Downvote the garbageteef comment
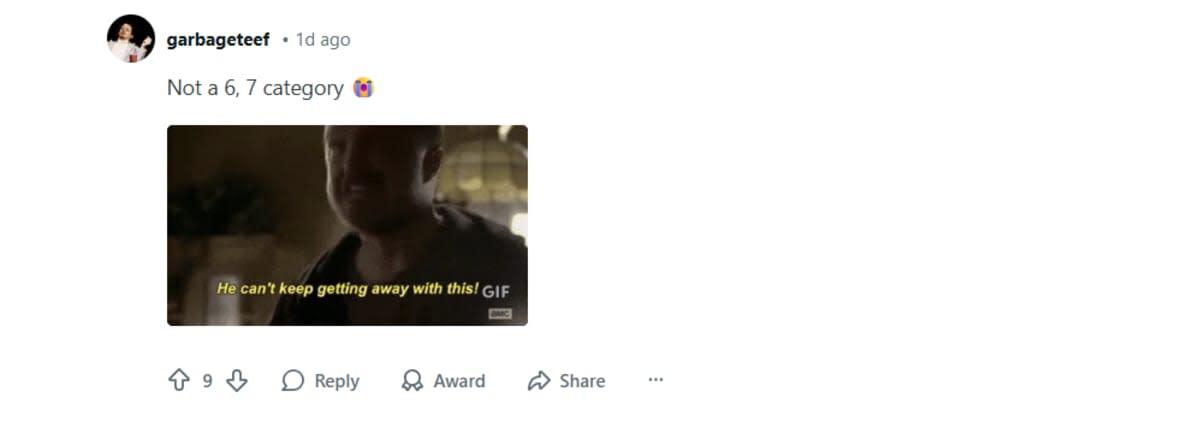Image resolution: width=1200 pixels, height=427 pixels. tap(237, 381)
